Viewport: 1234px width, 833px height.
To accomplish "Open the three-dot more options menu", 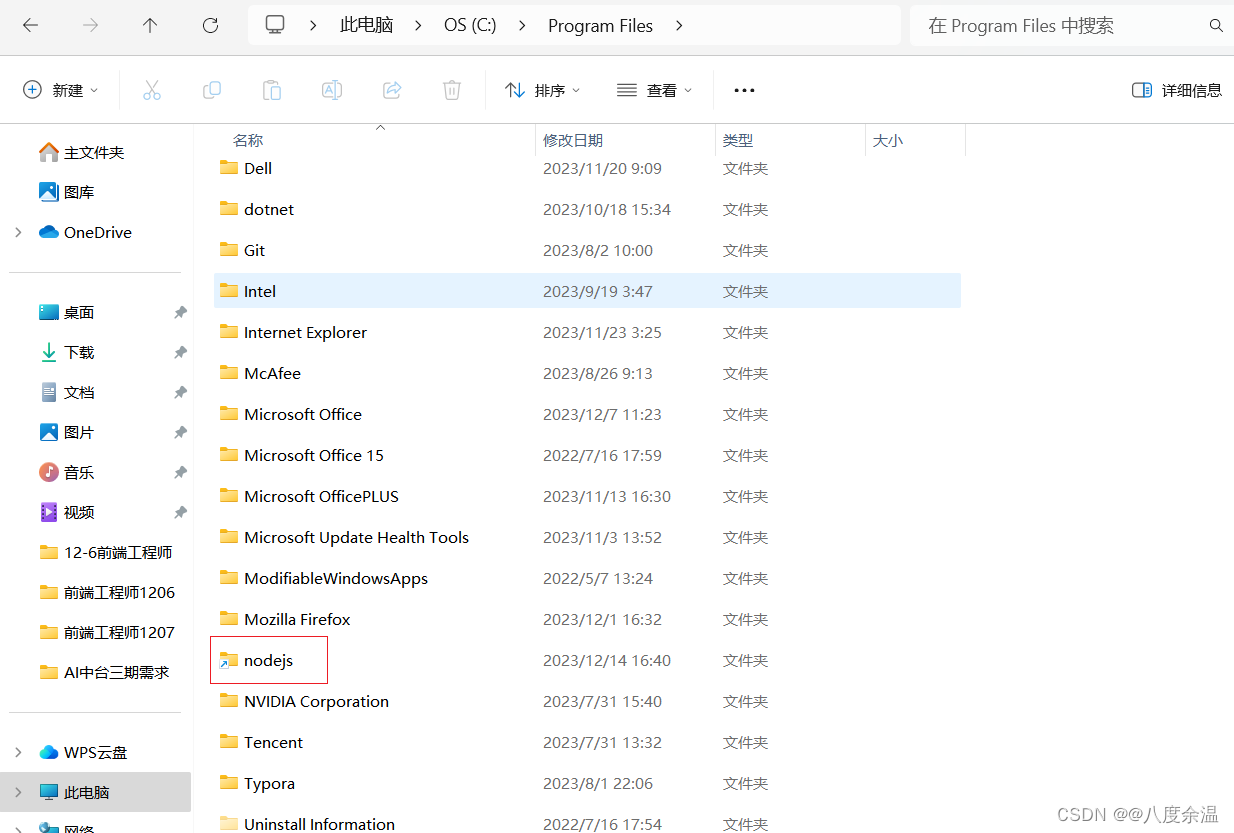I will [x=744, y=90].
